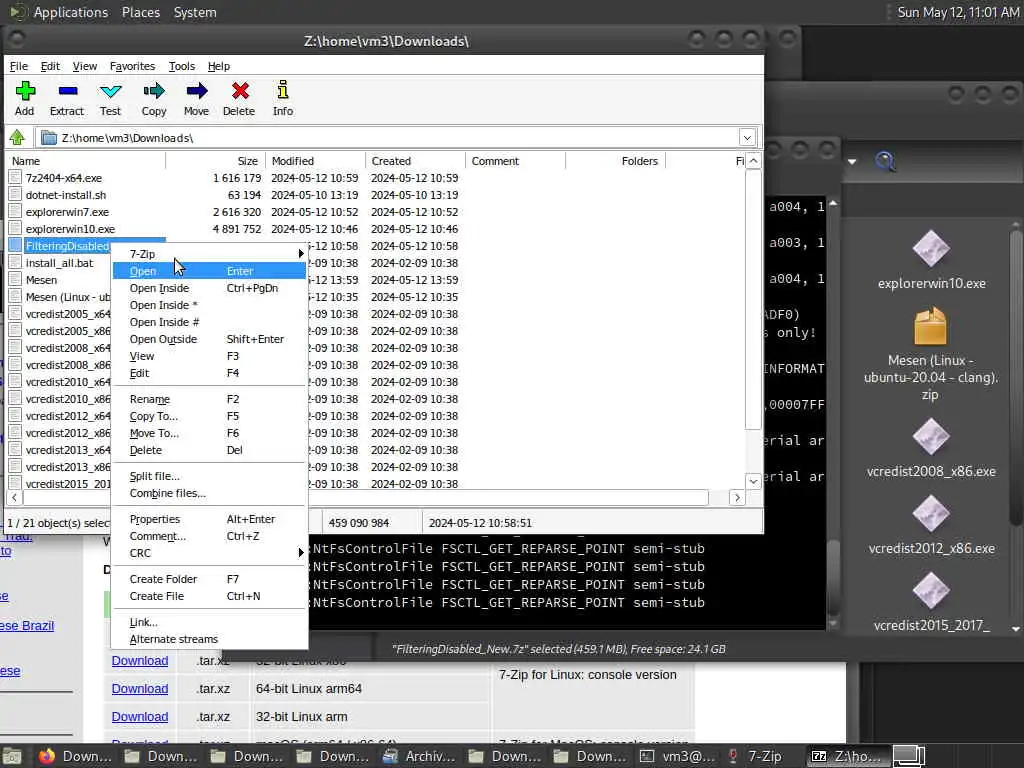This screenshot has width=1024, height=768.
Task: Click the Test toolbar icon
Action: click(110, 99)
